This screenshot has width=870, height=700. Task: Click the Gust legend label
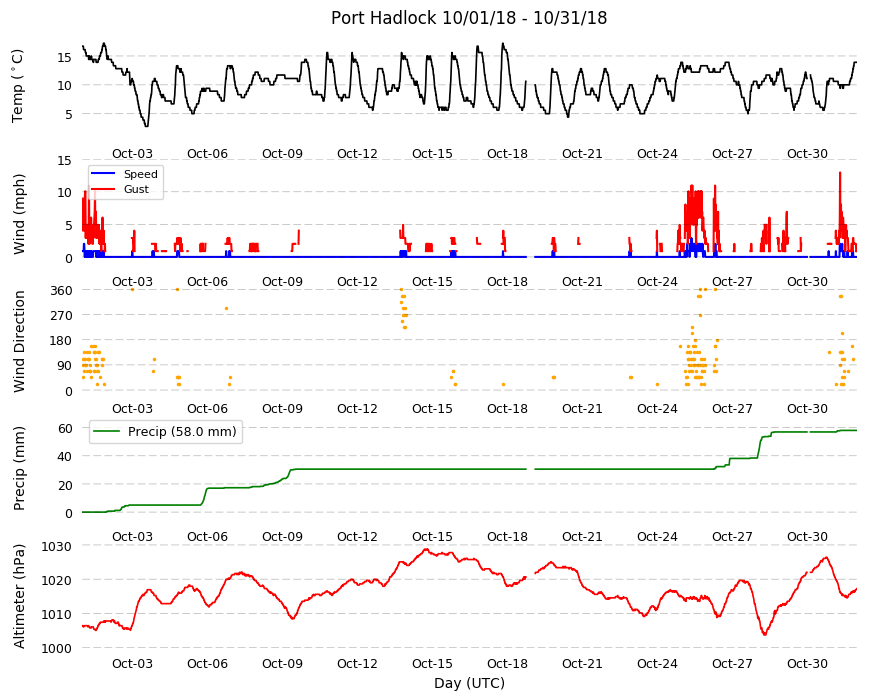coord(136,189)
